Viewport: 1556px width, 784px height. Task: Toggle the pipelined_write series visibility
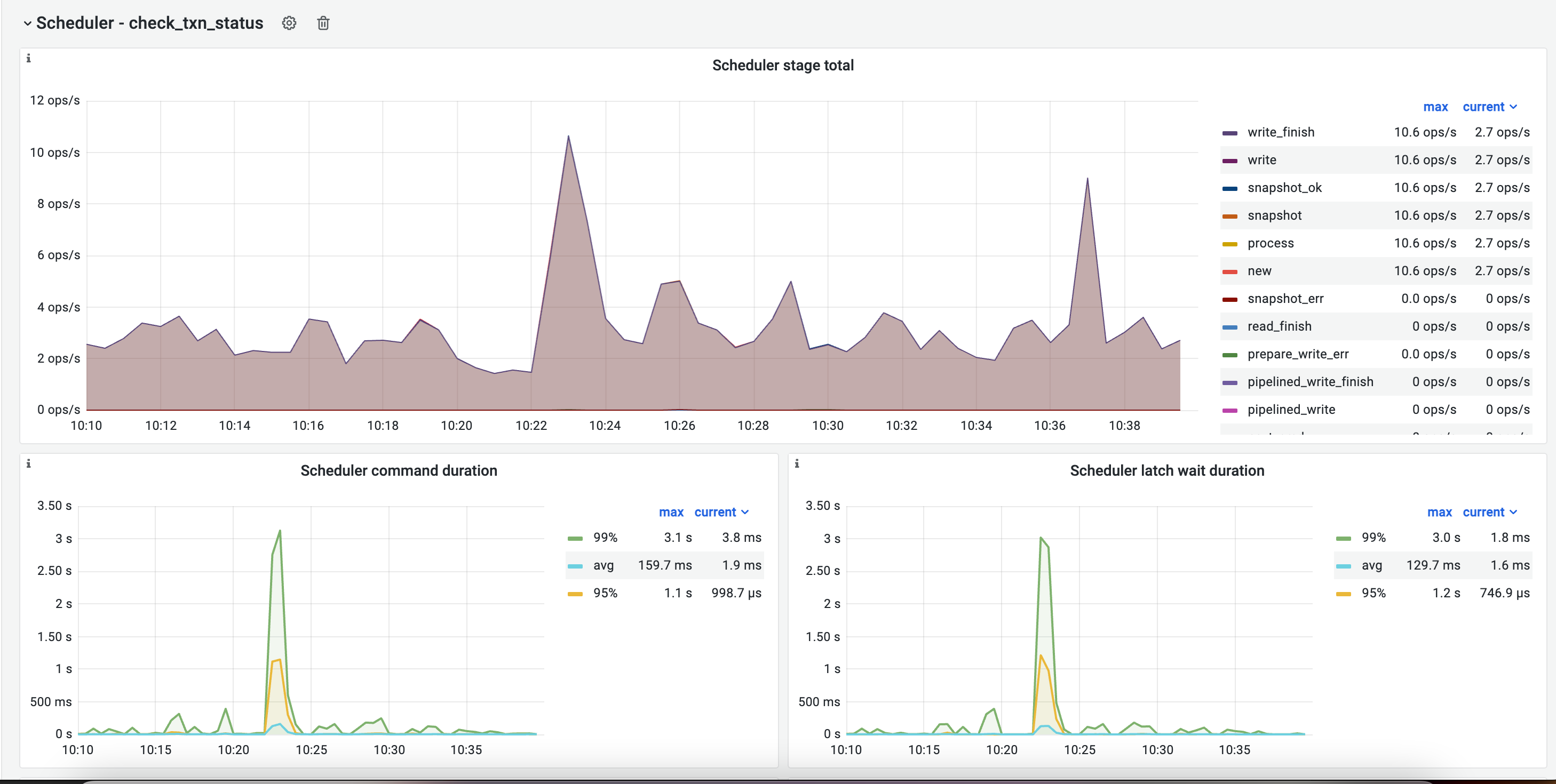click(1291, 409)
